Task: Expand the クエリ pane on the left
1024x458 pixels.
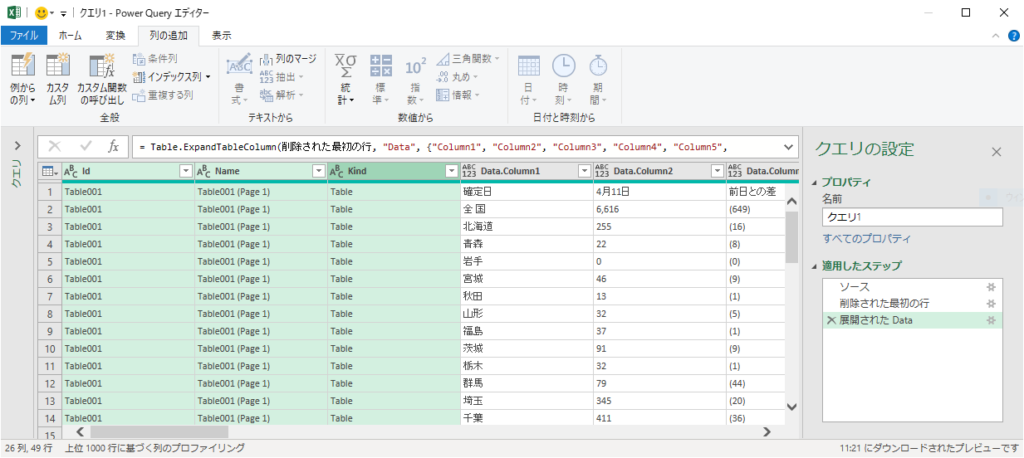Action: (17, 146)
